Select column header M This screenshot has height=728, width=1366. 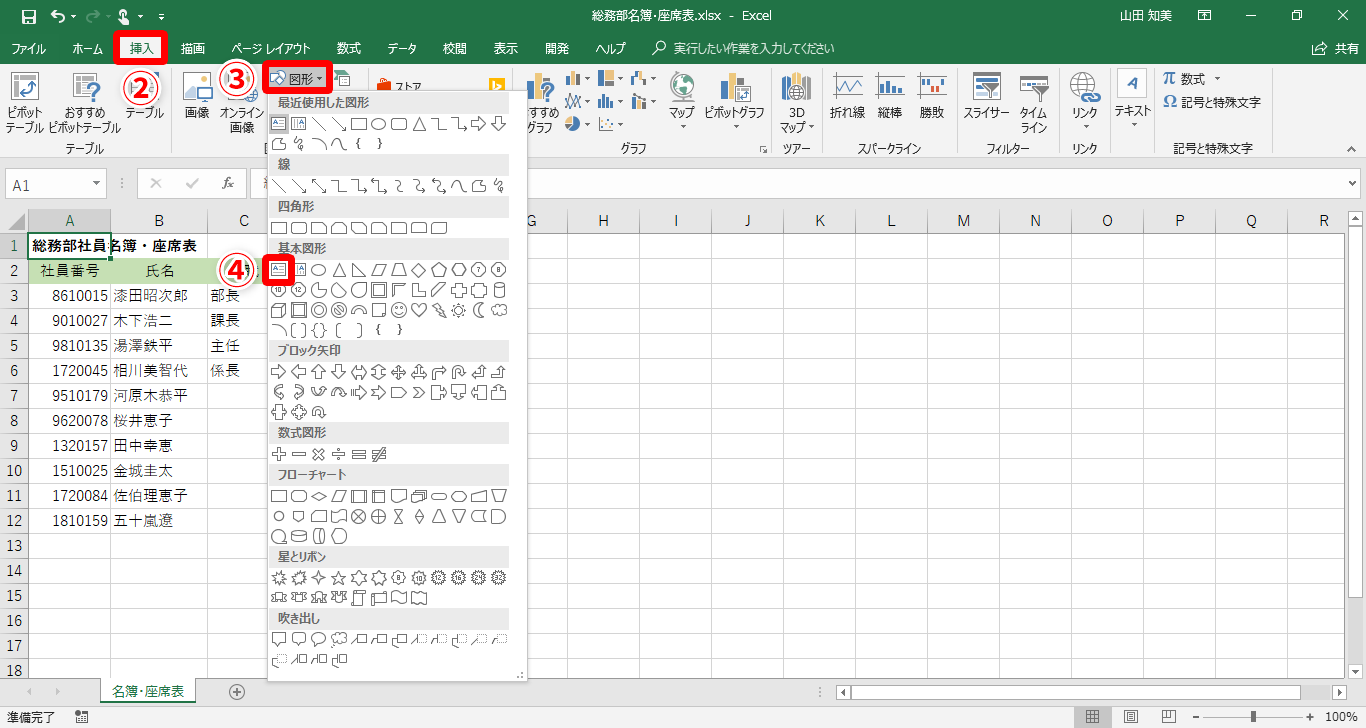tap(963, 221)
